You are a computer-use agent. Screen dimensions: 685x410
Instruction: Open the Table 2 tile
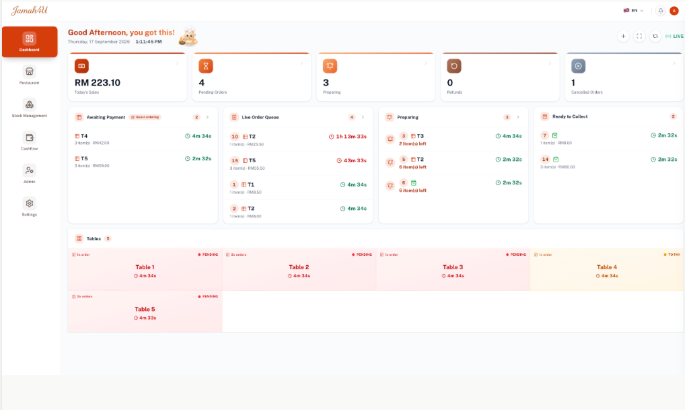coord(299,270)
